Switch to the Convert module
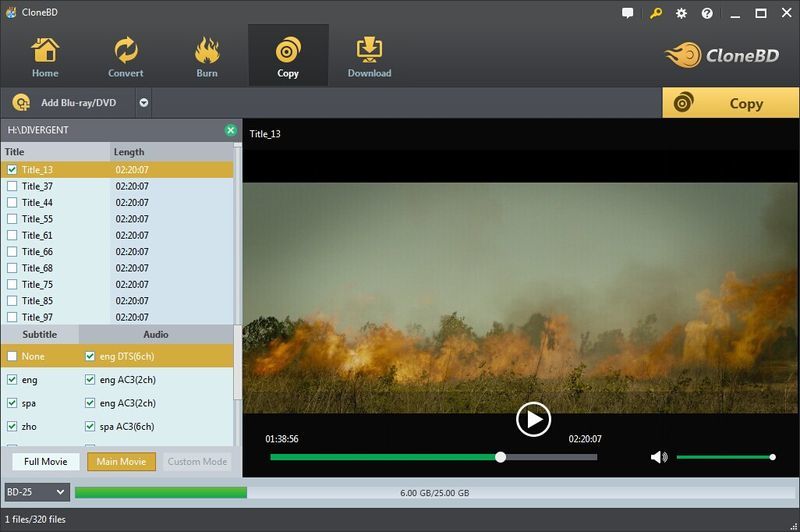This screenshot has width=800, height=532. (126, 57)
